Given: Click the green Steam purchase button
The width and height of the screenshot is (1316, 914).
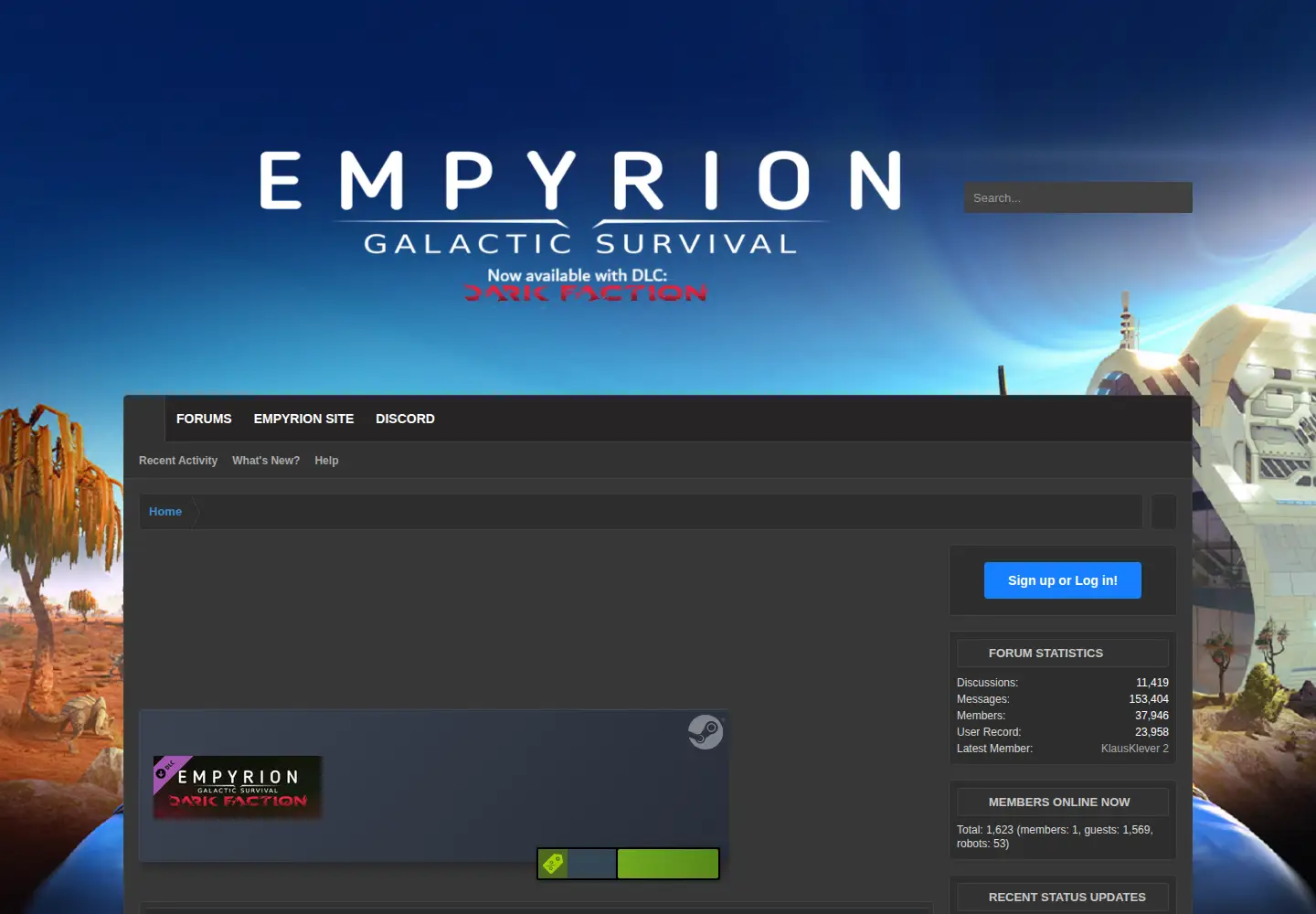Looking at the screenshot, I should 668,864.
